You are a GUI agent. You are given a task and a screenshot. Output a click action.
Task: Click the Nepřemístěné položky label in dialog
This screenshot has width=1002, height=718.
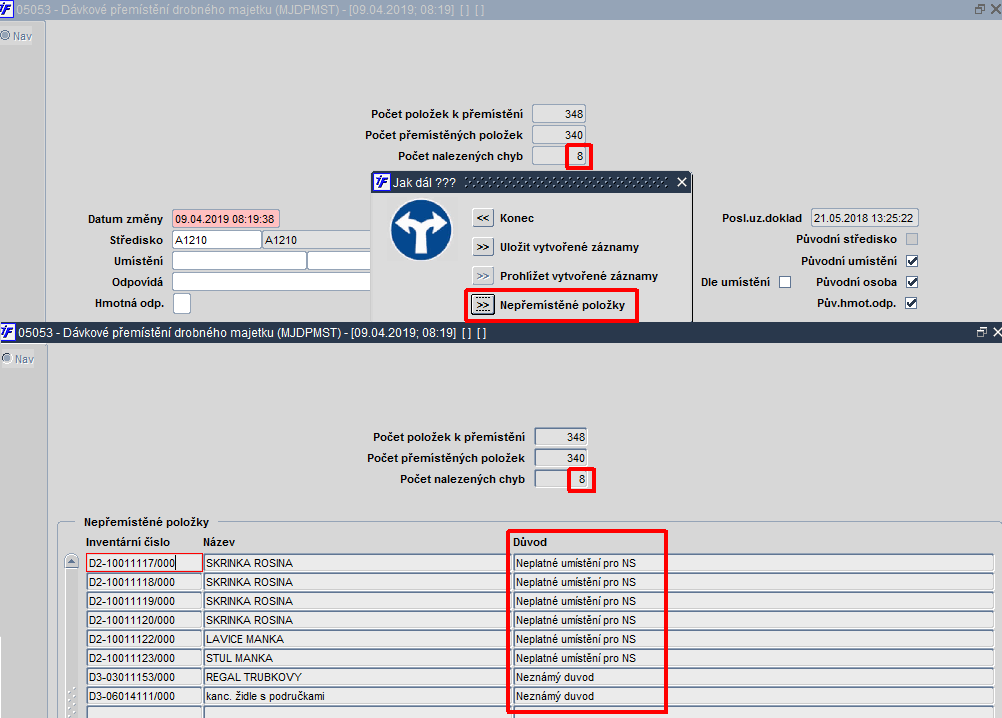click(x=562, y=305)
